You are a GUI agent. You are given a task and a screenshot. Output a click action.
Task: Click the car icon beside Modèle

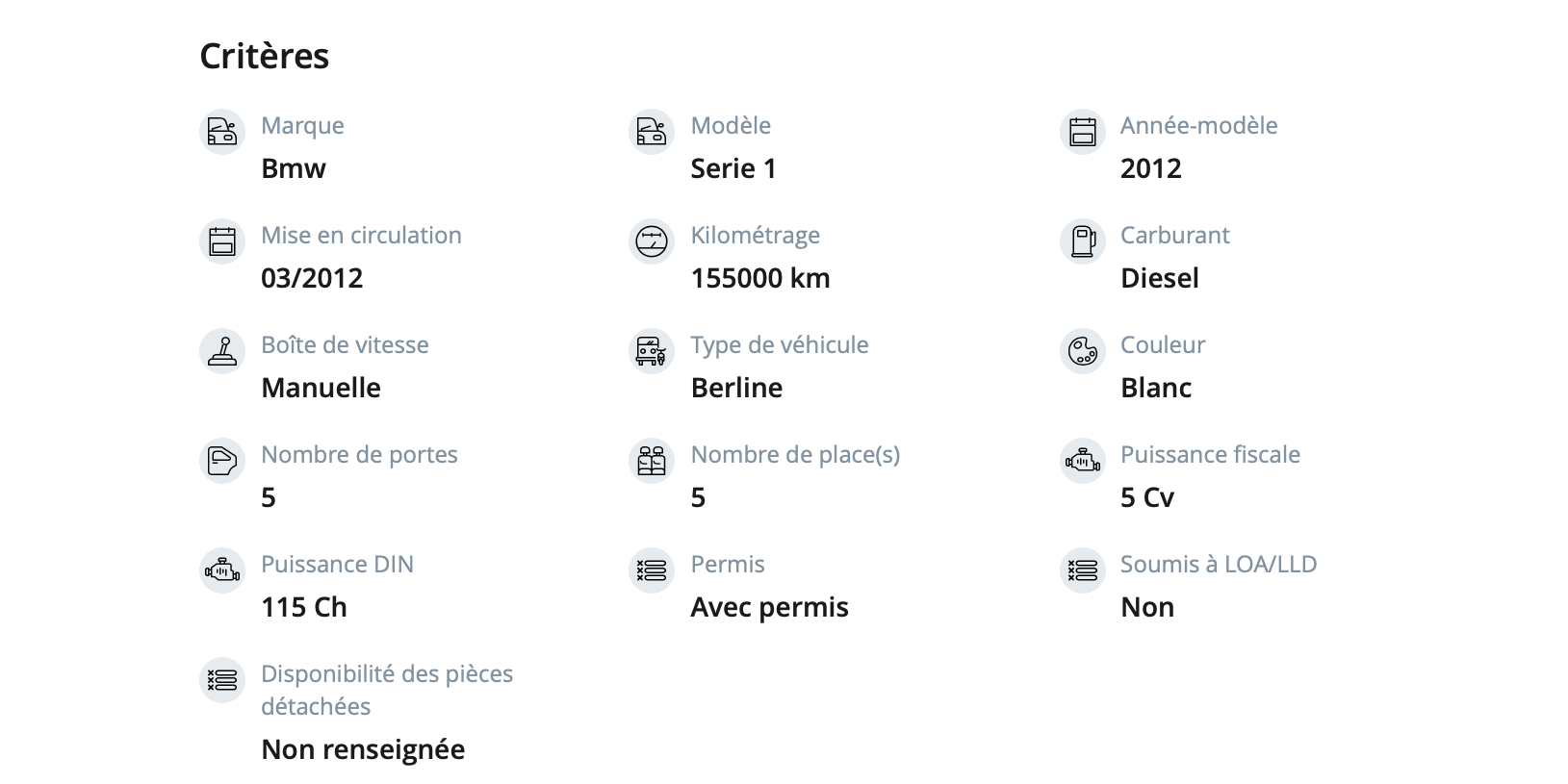(652, 131)
